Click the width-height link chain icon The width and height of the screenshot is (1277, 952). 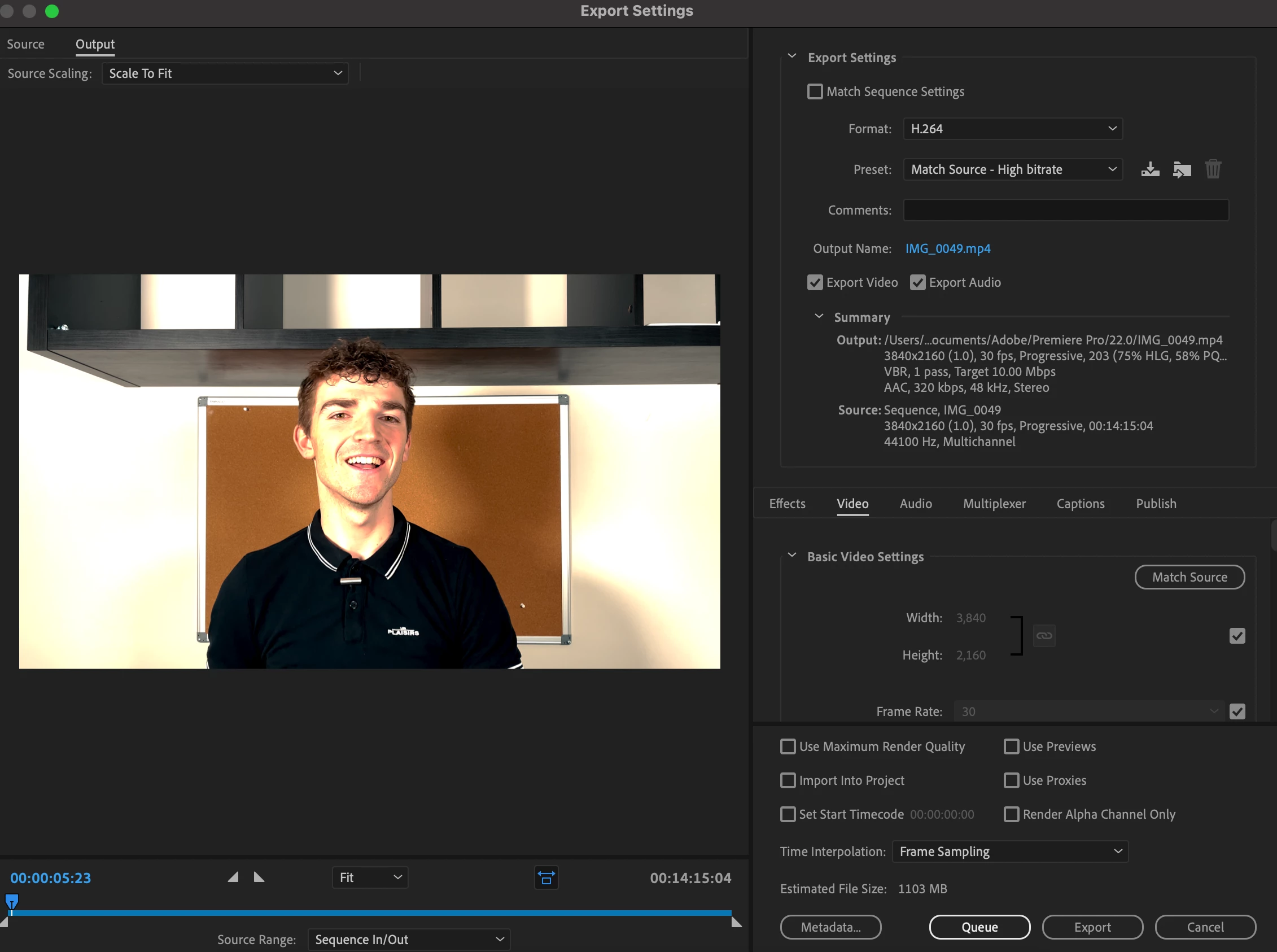1044,636
